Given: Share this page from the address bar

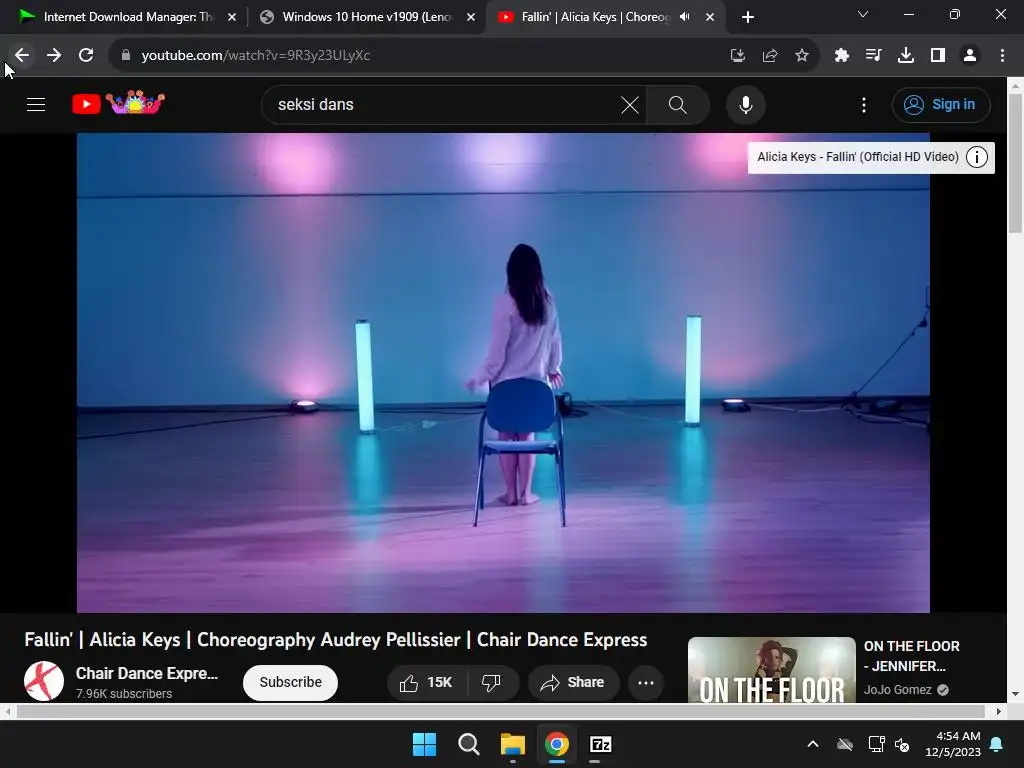Looking at the screenshot, I should 770,56.
